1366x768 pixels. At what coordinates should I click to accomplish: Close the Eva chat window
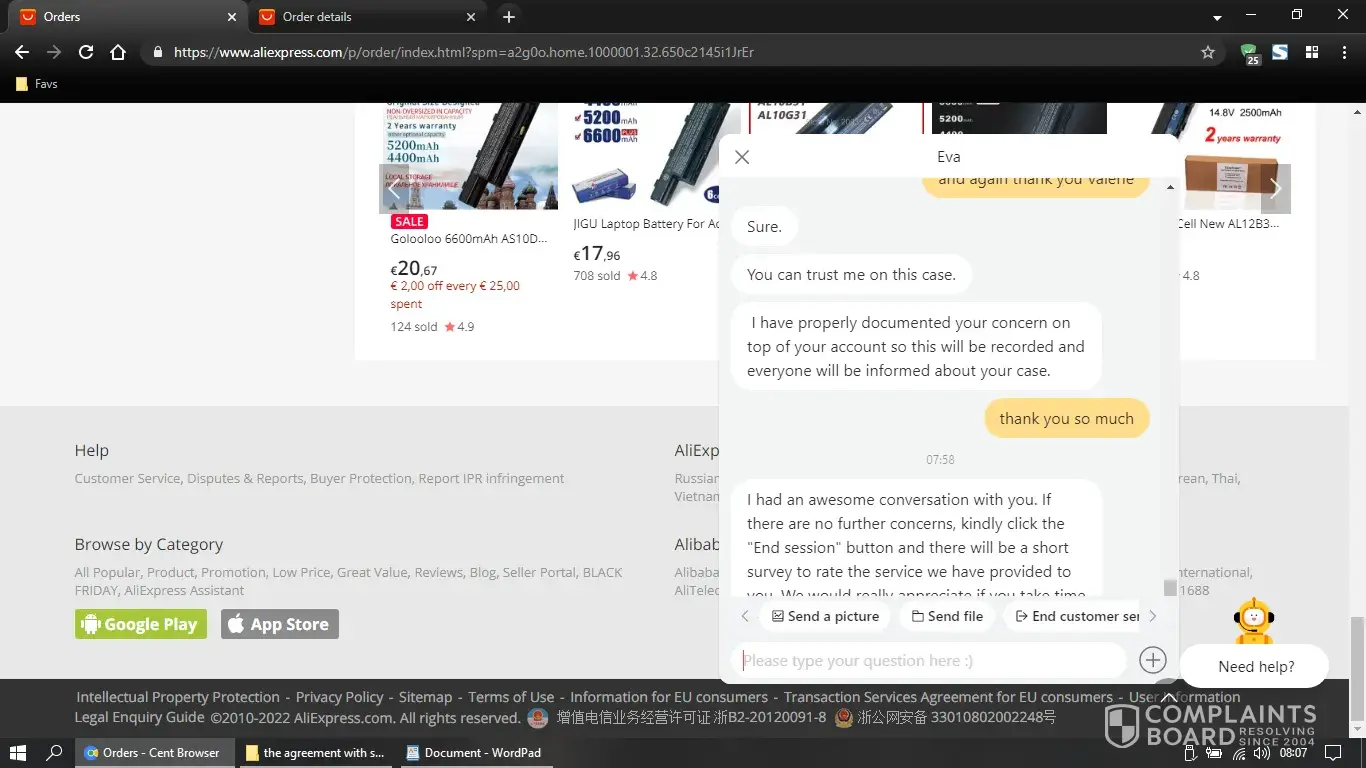(741, 157)
